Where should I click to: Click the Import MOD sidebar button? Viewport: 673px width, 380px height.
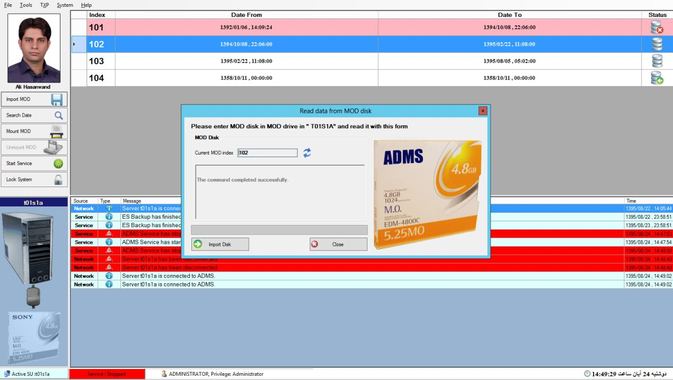[34, 99]
